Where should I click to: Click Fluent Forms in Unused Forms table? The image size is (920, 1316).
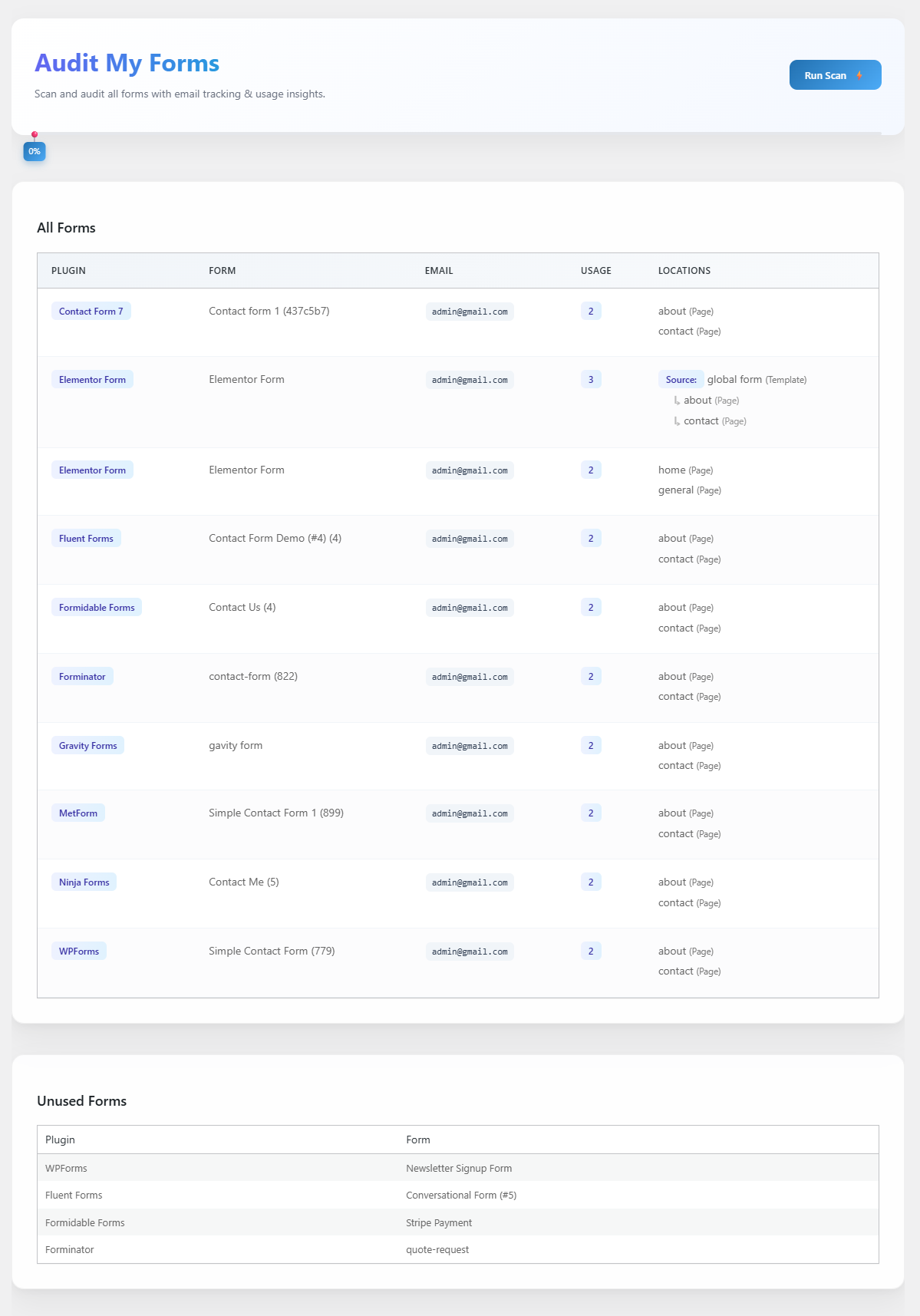tap(74, 1195)
